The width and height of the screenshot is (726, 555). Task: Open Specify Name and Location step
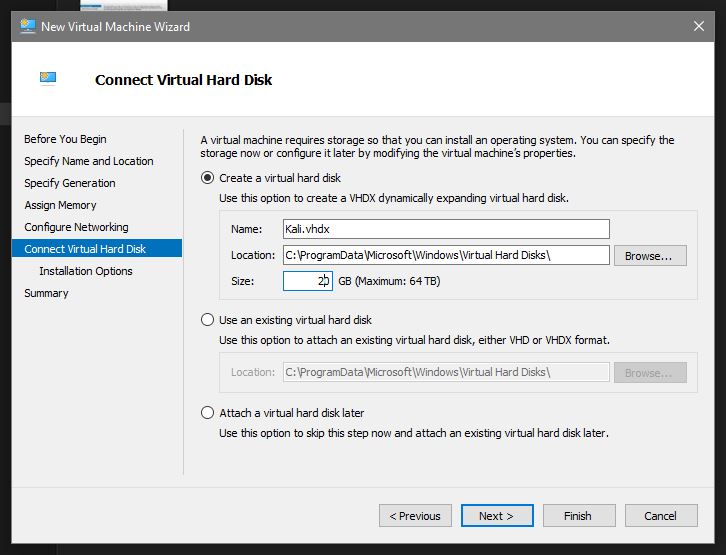[89, 161]
